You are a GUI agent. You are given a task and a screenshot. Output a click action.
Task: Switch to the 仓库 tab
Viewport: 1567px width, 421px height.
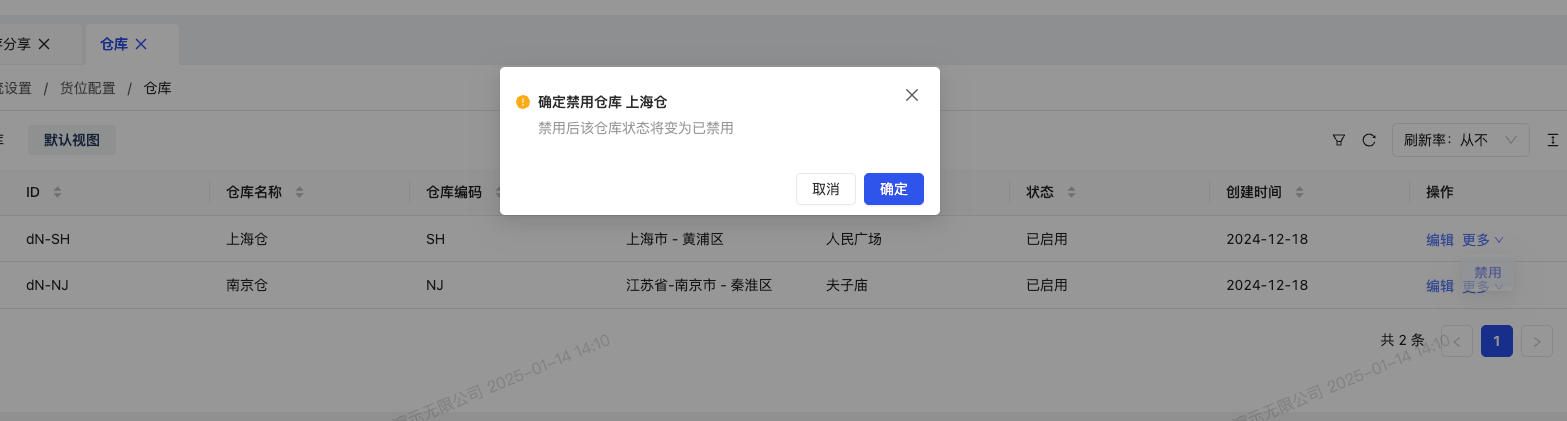coord(114,44)
